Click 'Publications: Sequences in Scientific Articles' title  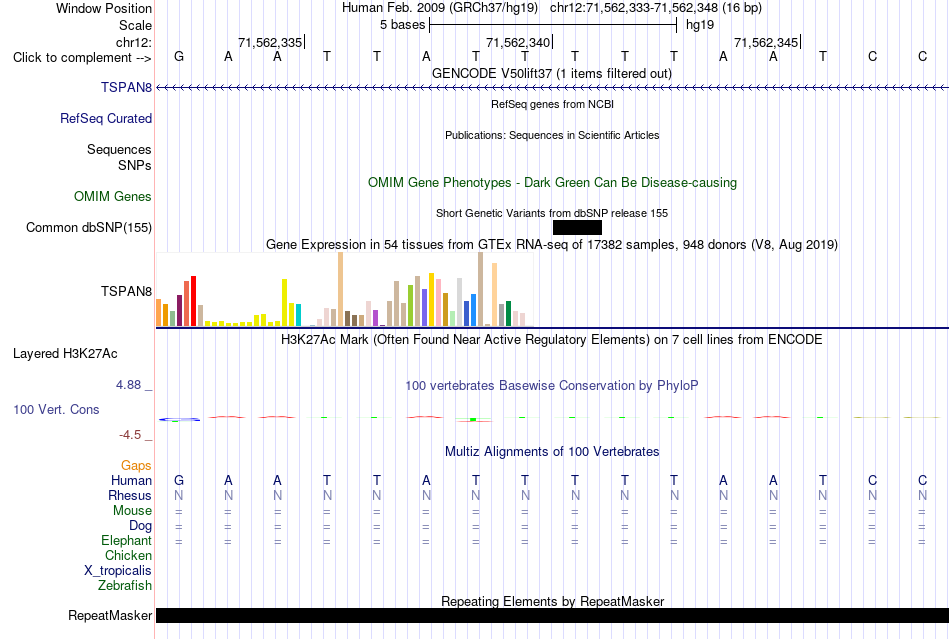pos(552,135)
